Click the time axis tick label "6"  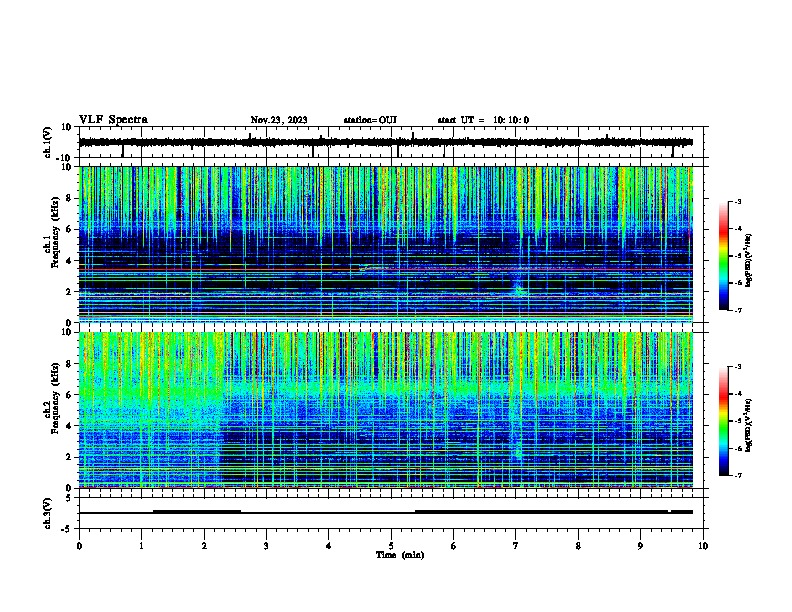(x=454, y=546)
